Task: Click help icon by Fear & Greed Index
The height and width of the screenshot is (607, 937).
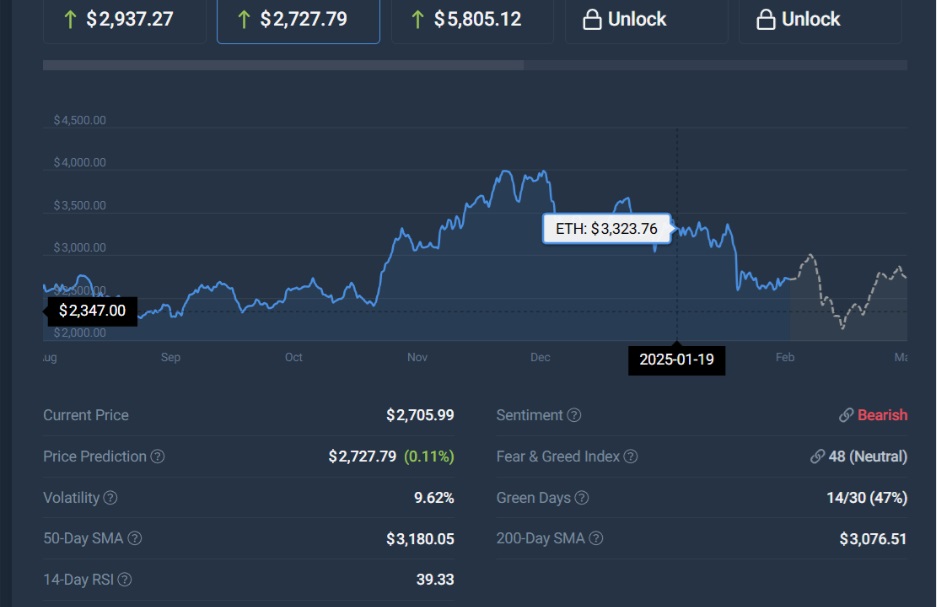Action: point(631,457)
